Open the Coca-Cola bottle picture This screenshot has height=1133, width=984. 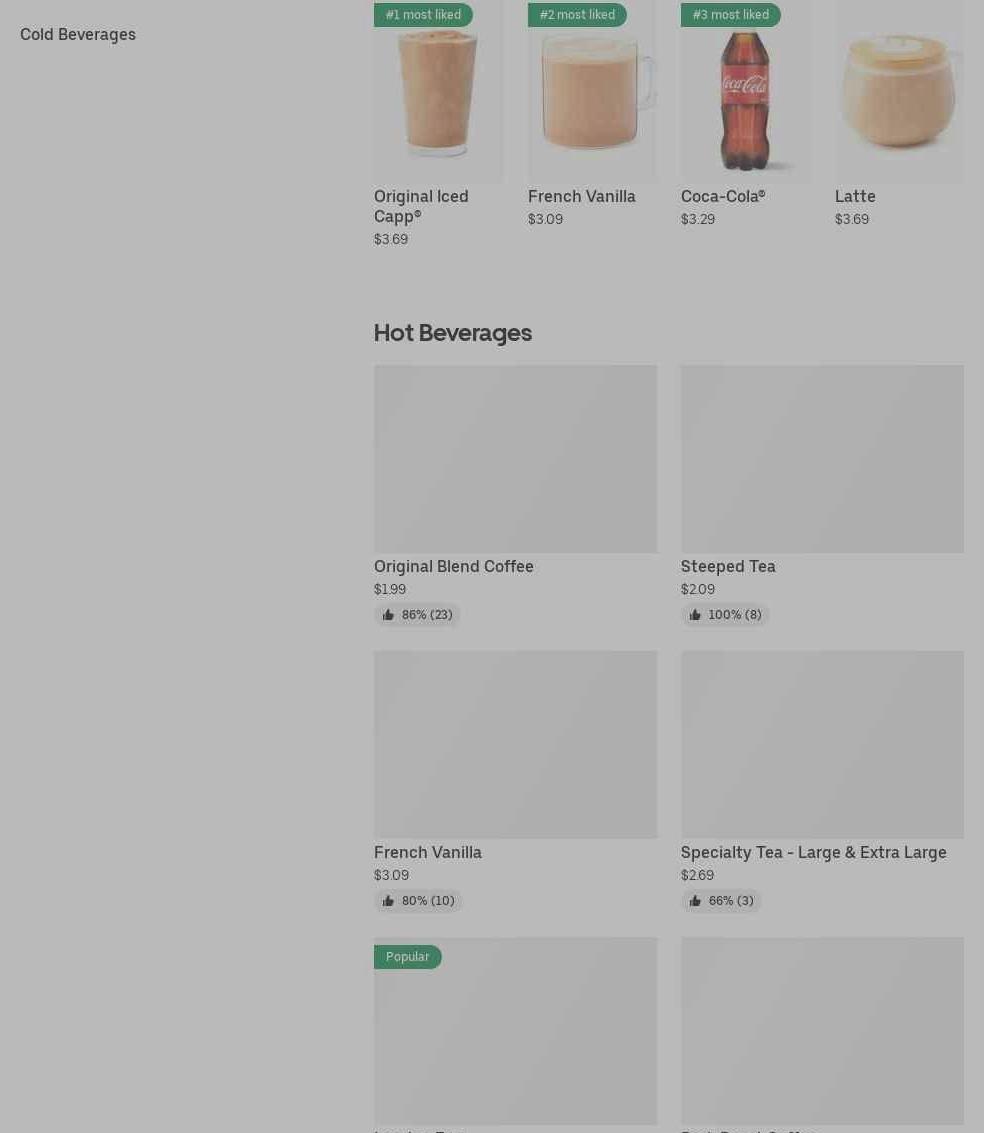[745, 91]
